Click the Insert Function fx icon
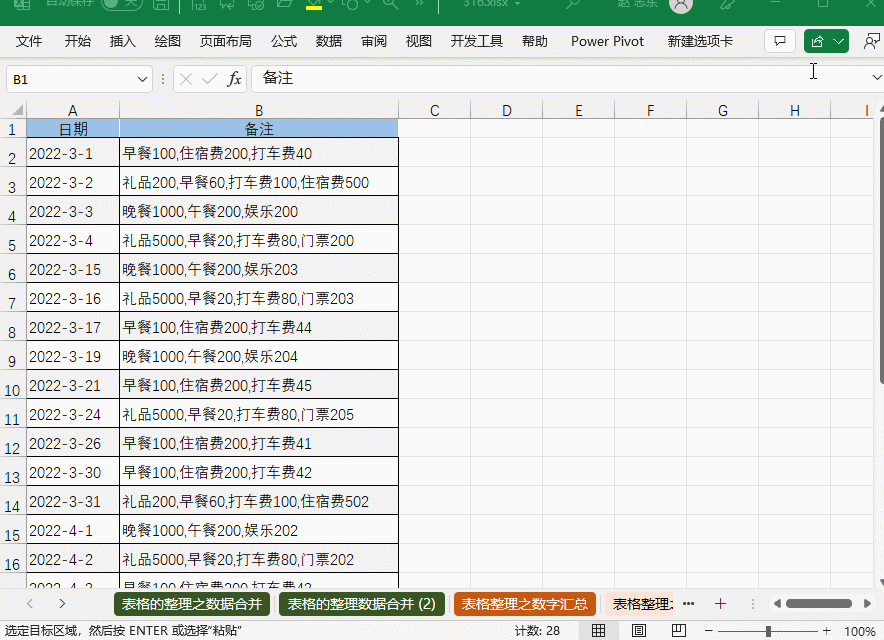The width and height of the screenshot is (884, 640). click(x=234, y=79)
